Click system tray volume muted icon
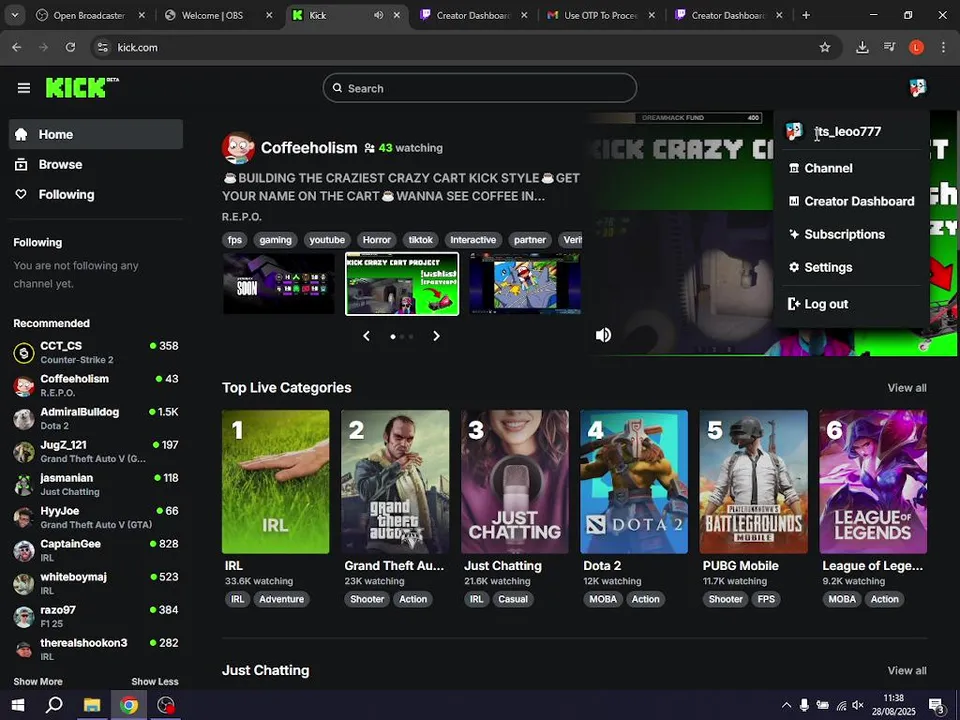This screenshot has height=720, width=960. tap(858, 705)
